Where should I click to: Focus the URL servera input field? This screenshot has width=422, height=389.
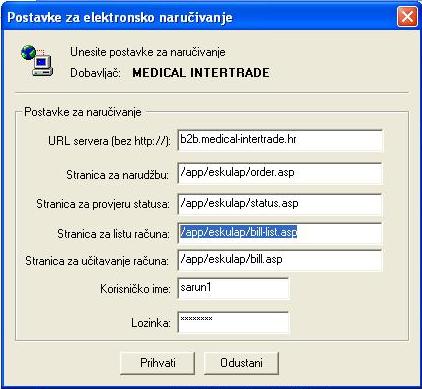coord(280,141)
